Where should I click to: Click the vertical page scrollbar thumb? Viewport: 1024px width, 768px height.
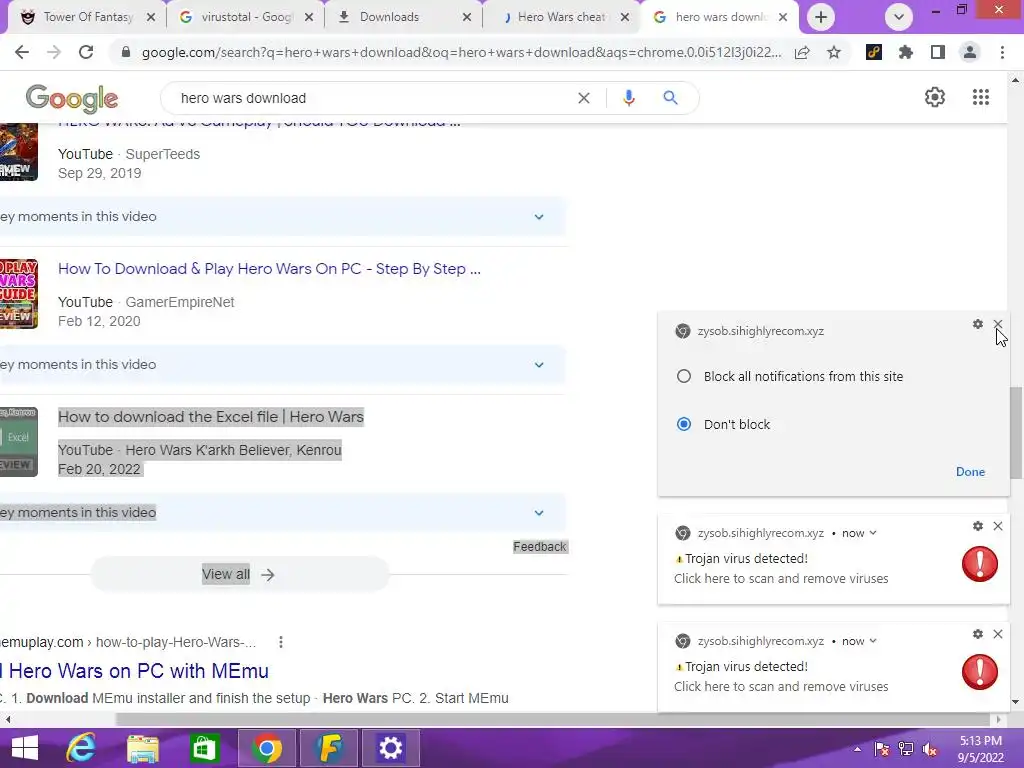pyautogui.click(x=1016, y=432)
